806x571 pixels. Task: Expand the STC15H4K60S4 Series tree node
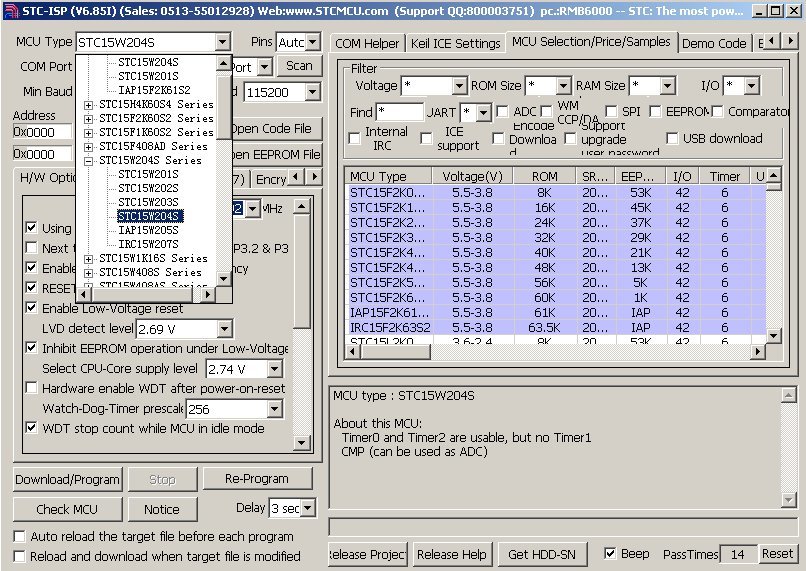tap(88, 105)
